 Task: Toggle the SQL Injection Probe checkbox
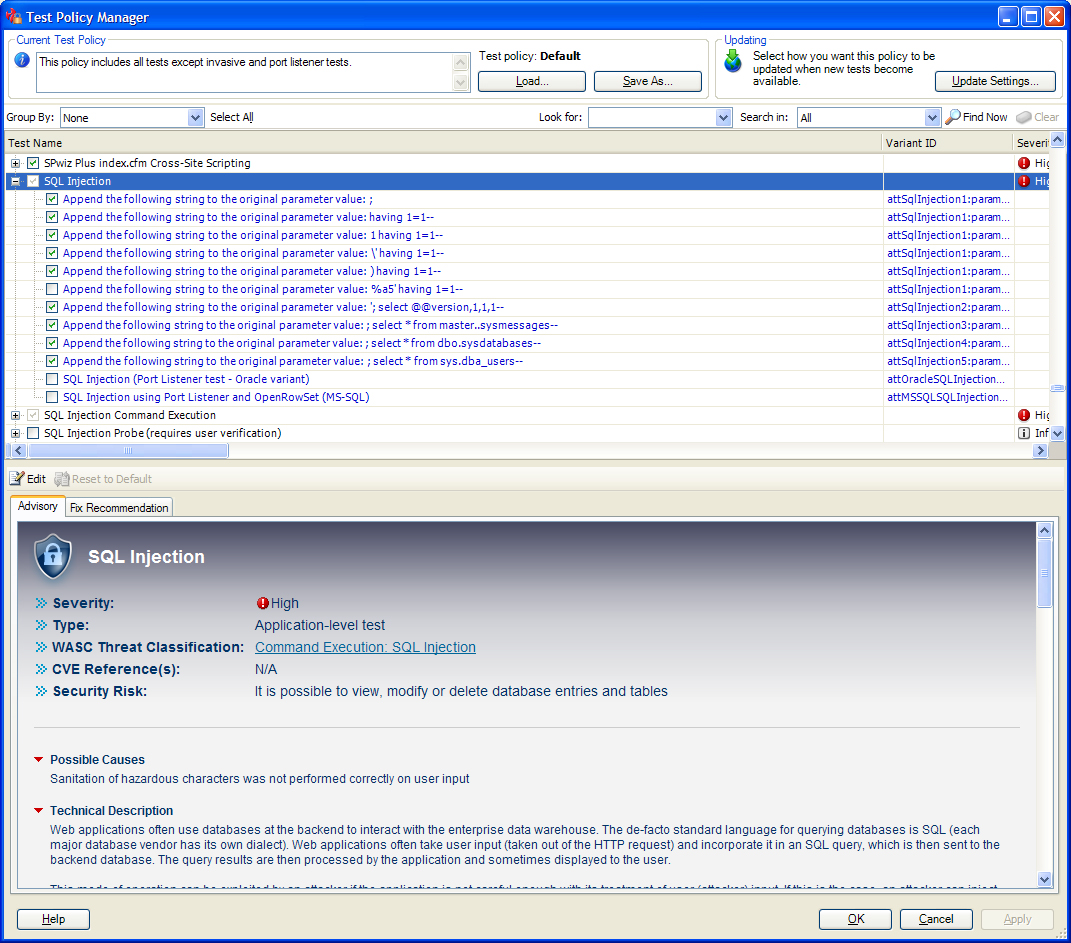tap(33, 433)
